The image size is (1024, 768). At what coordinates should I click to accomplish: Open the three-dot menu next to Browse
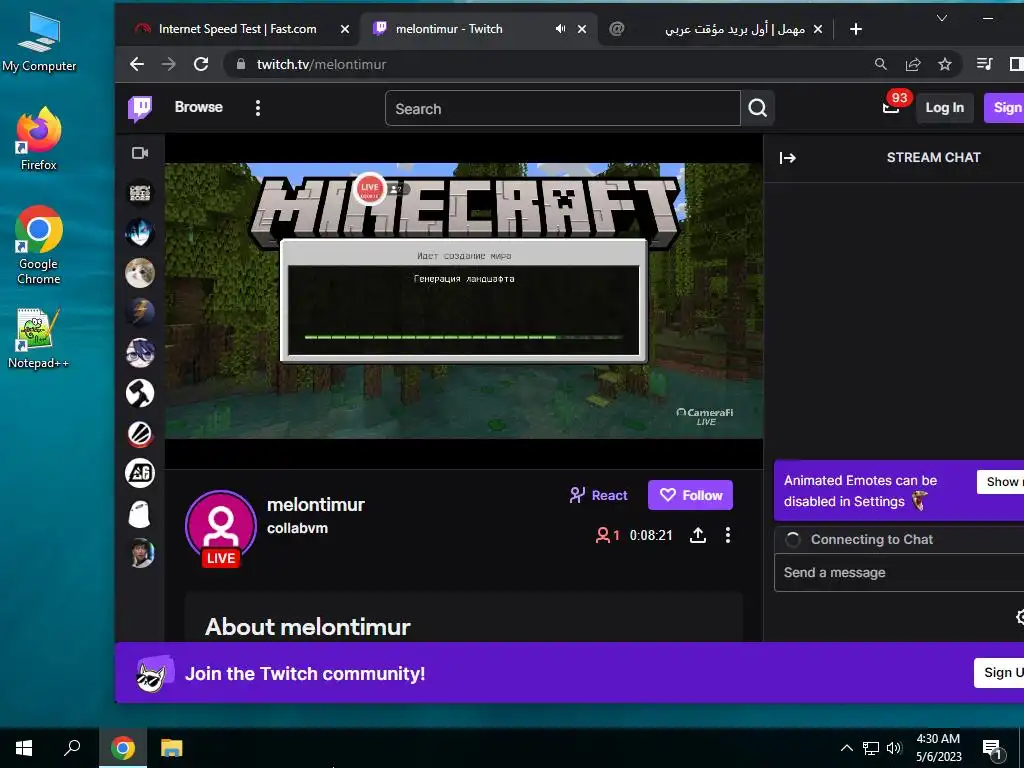258,108
